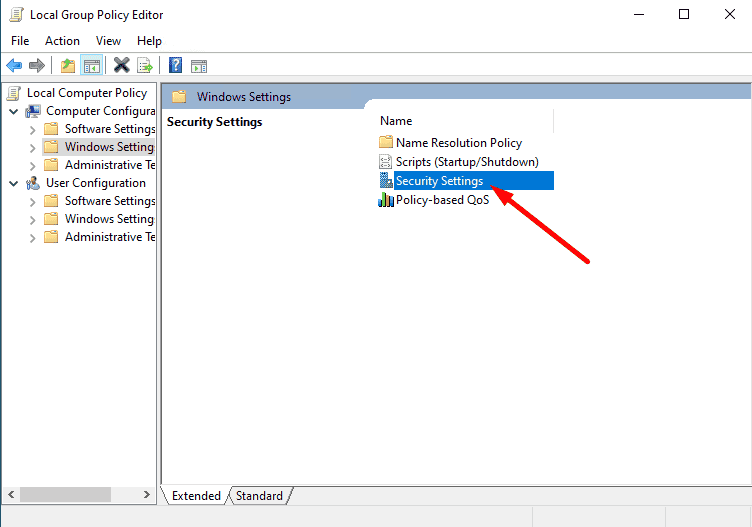
Task: Click the title bar app icon
Action: pos(16,15)
